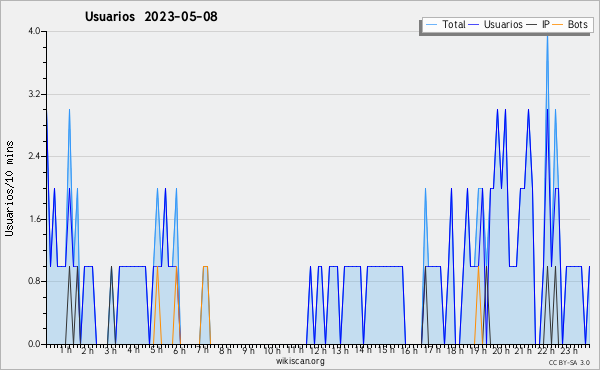Click the wikiscan.org label below the chart

300,361
